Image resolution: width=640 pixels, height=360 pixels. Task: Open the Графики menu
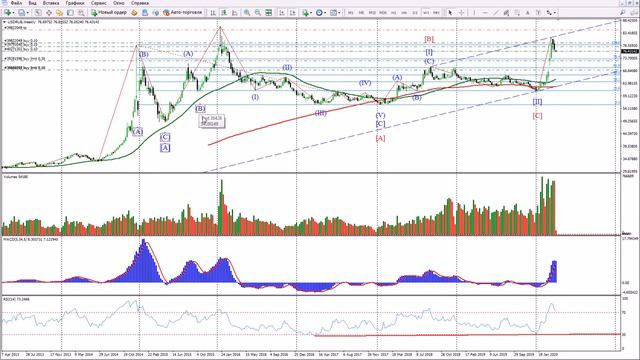tap(75, 3)
